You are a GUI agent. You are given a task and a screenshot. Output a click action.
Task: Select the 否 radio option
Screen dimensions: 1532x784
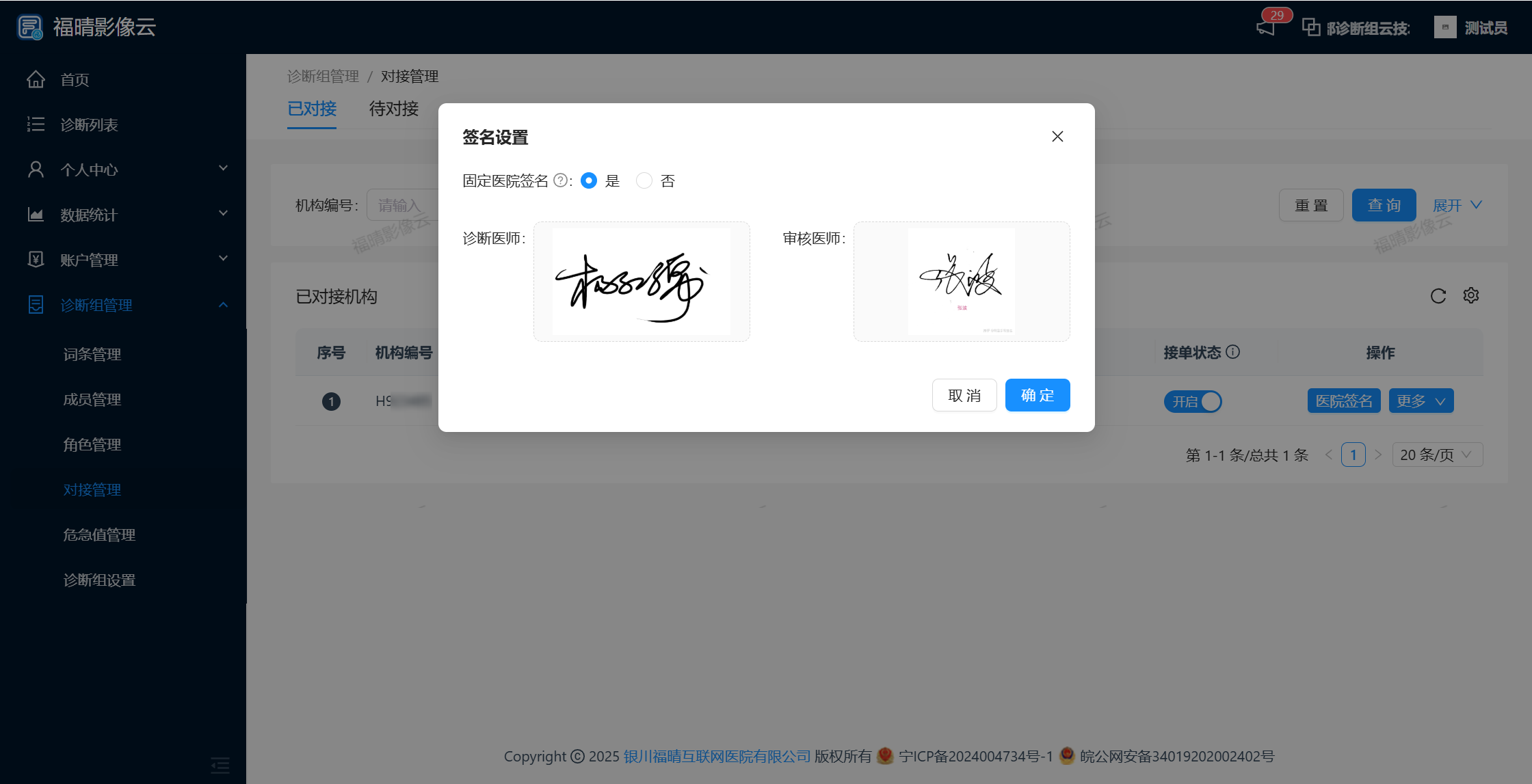tap(644, 180)
